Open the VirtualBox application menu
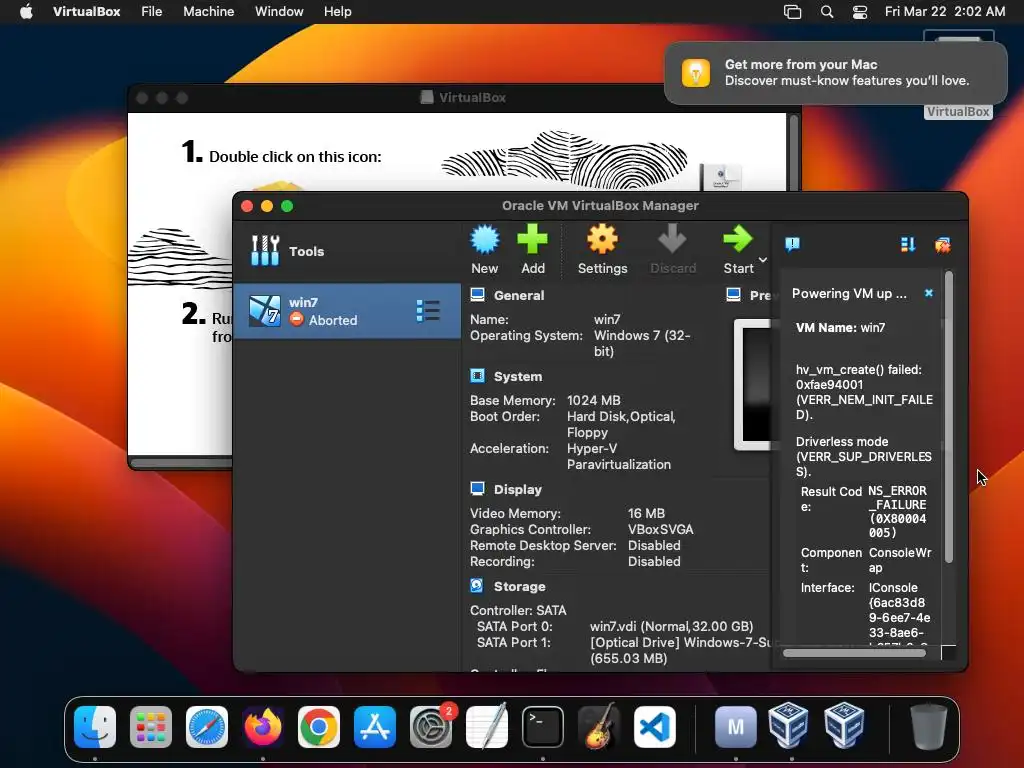The height and width of the screenshot is (768, 1024). click(x=86, y=12)
